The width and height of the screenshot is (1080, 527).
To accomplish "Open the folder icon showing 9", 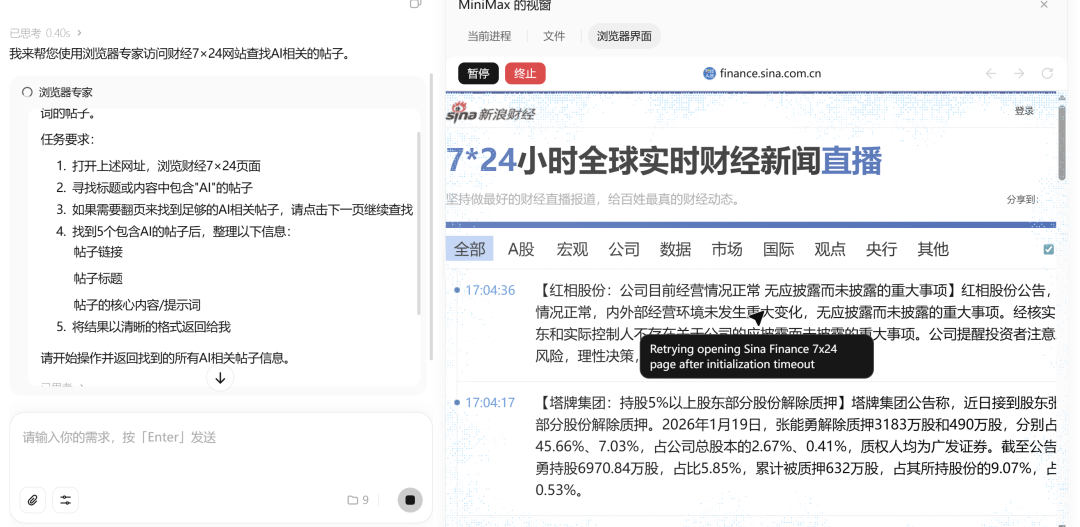I will pyautogui.click(x=357, y=500).
